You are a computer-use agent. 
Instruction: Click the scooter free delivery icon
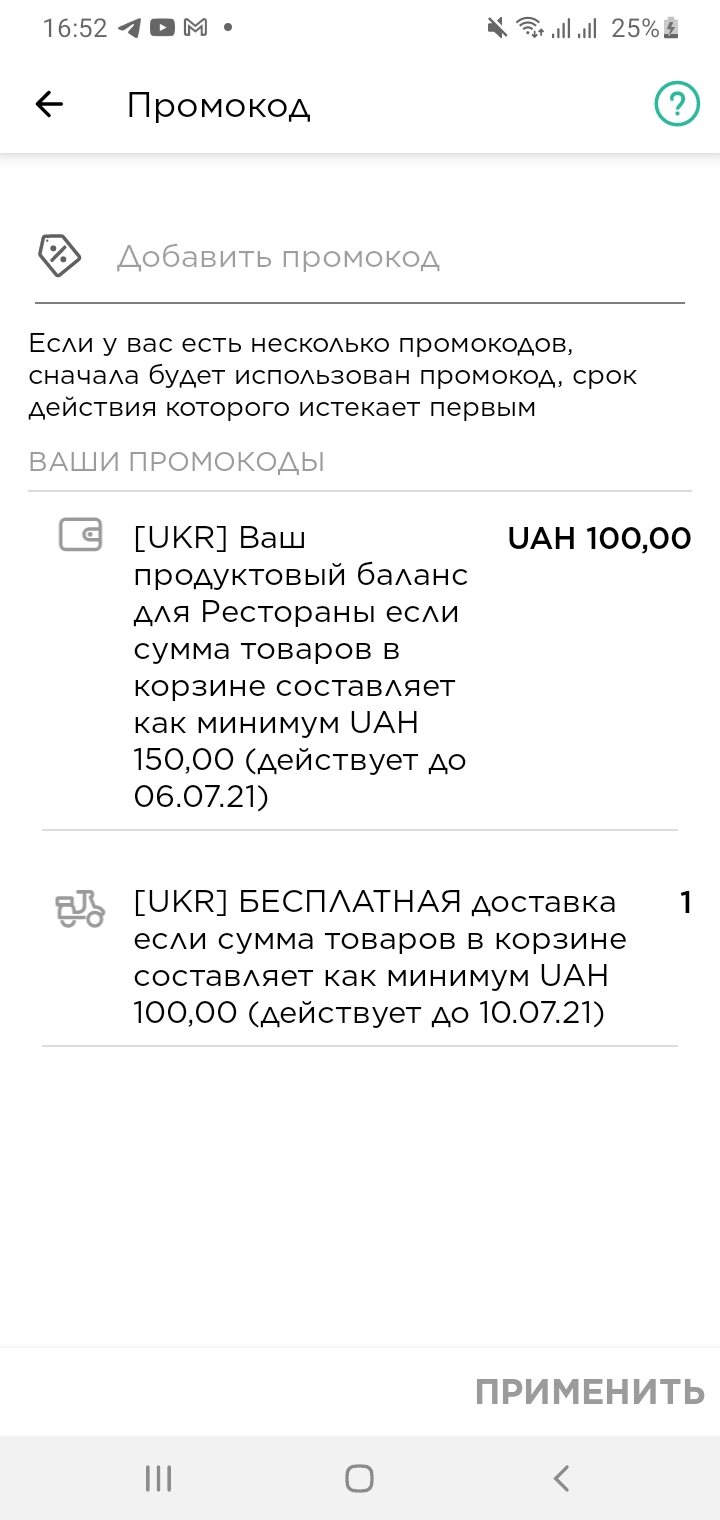tap(80, 908)
